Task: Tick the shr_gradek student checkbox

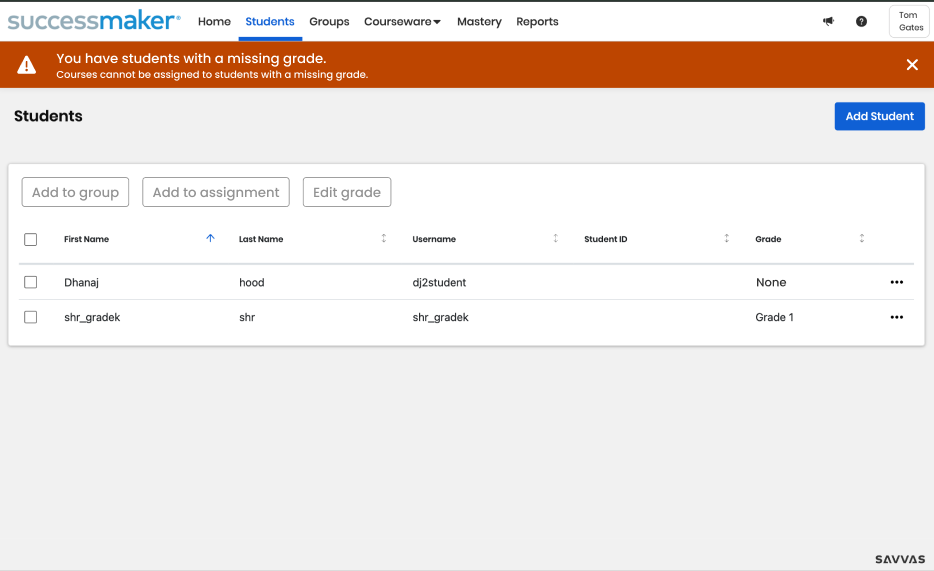Action: (31, 317)
